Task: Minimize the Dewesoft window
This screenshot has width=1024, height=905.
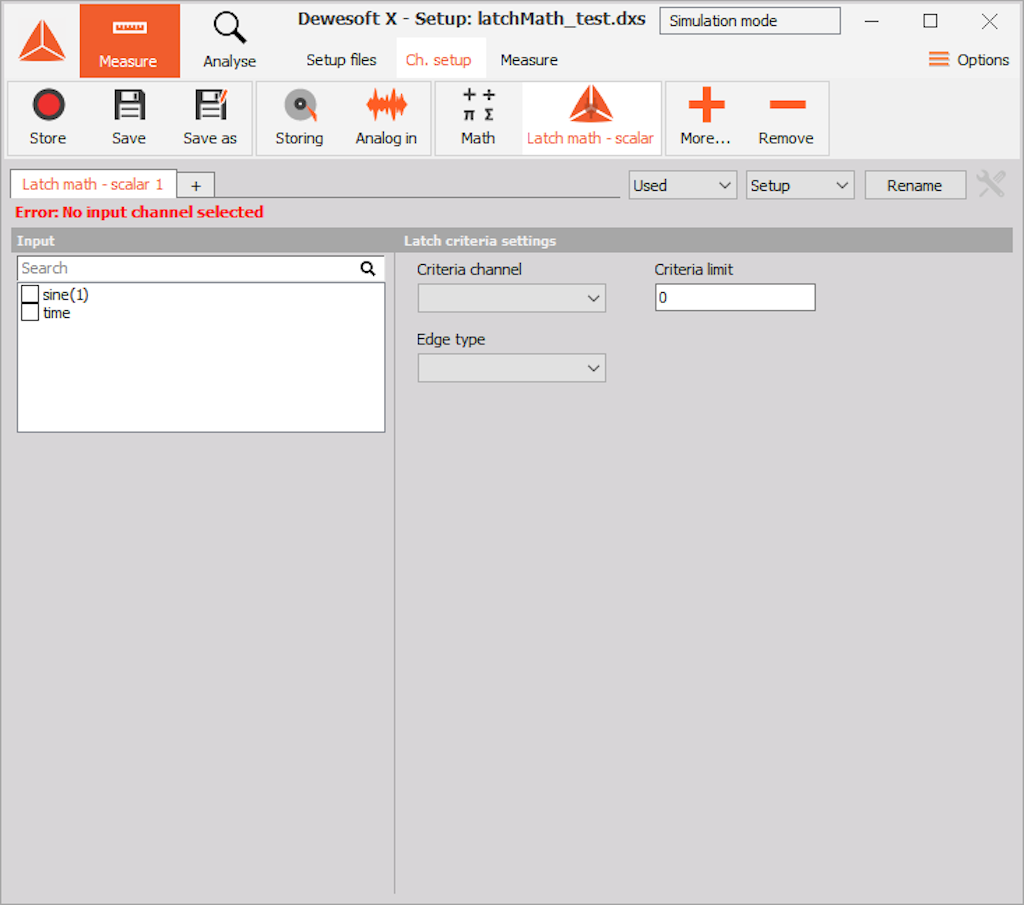Action: [x=871, y=22]
